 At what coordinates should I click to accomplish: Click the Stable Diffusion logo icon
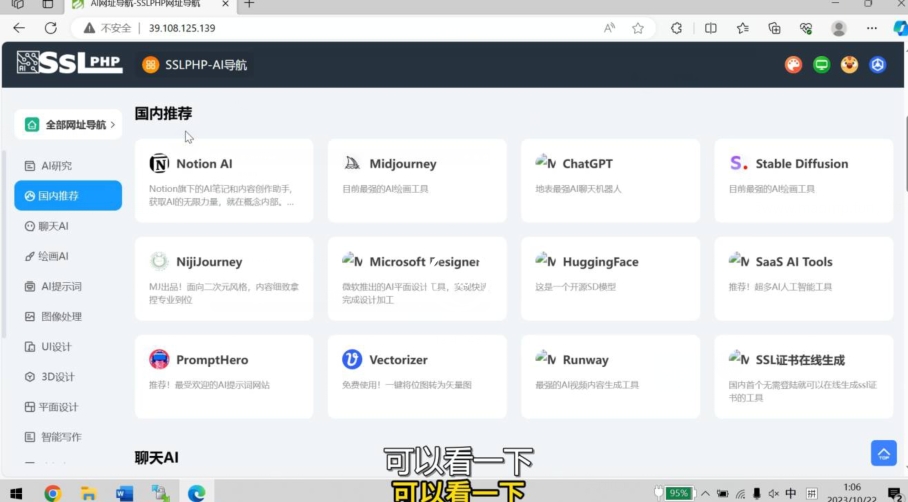click(x=738, y=164)
